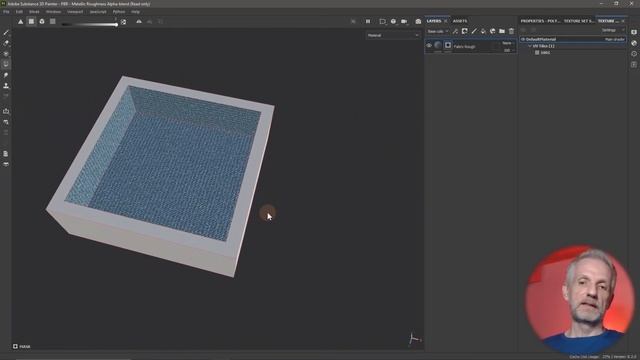This screenshot has width=640, height=360.
Task: Choose UV chunk fill mode
Action: [52, 22]
